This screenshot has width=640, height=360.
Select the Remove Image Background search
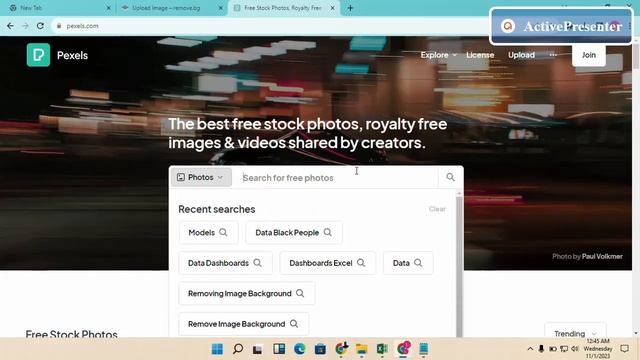click(244, 324)
